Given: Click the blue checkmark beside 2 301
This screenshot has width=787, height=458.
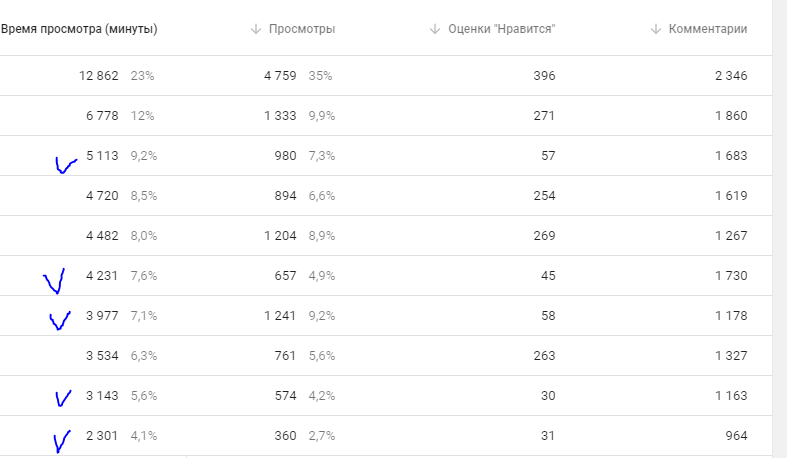Looking at the screenshot, I should tap(62, 439).
